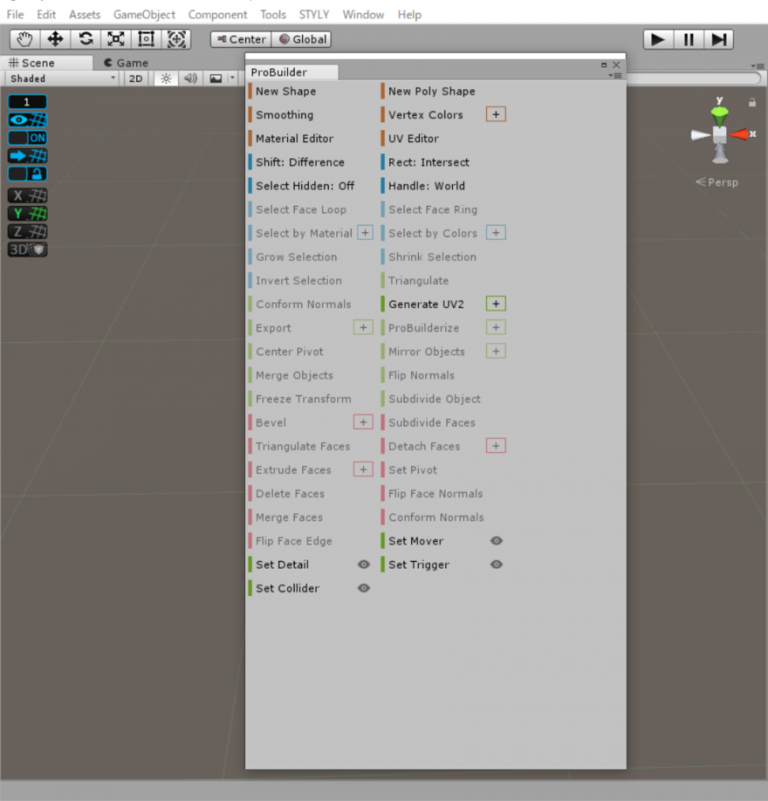Toggle the 2D view mode
This screenshot has height=801, width=768.
click(x=137, y=79)
